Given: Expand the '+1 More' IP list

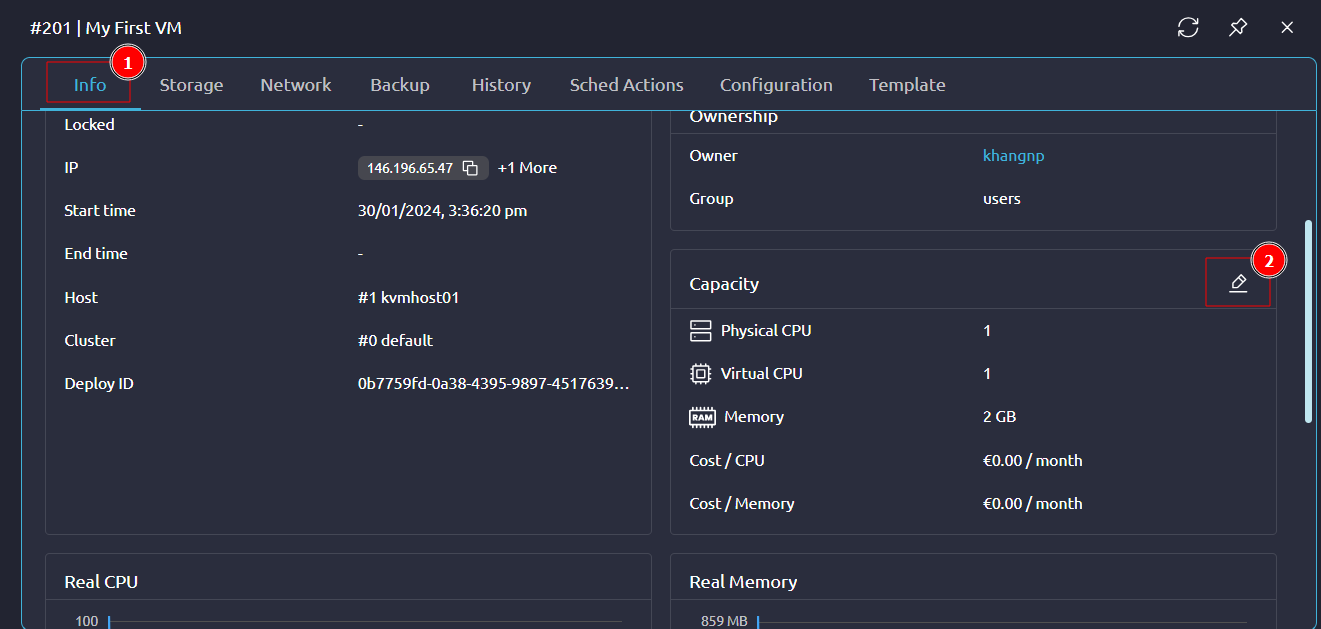Looking at the screenshot, I should (527, 168).
